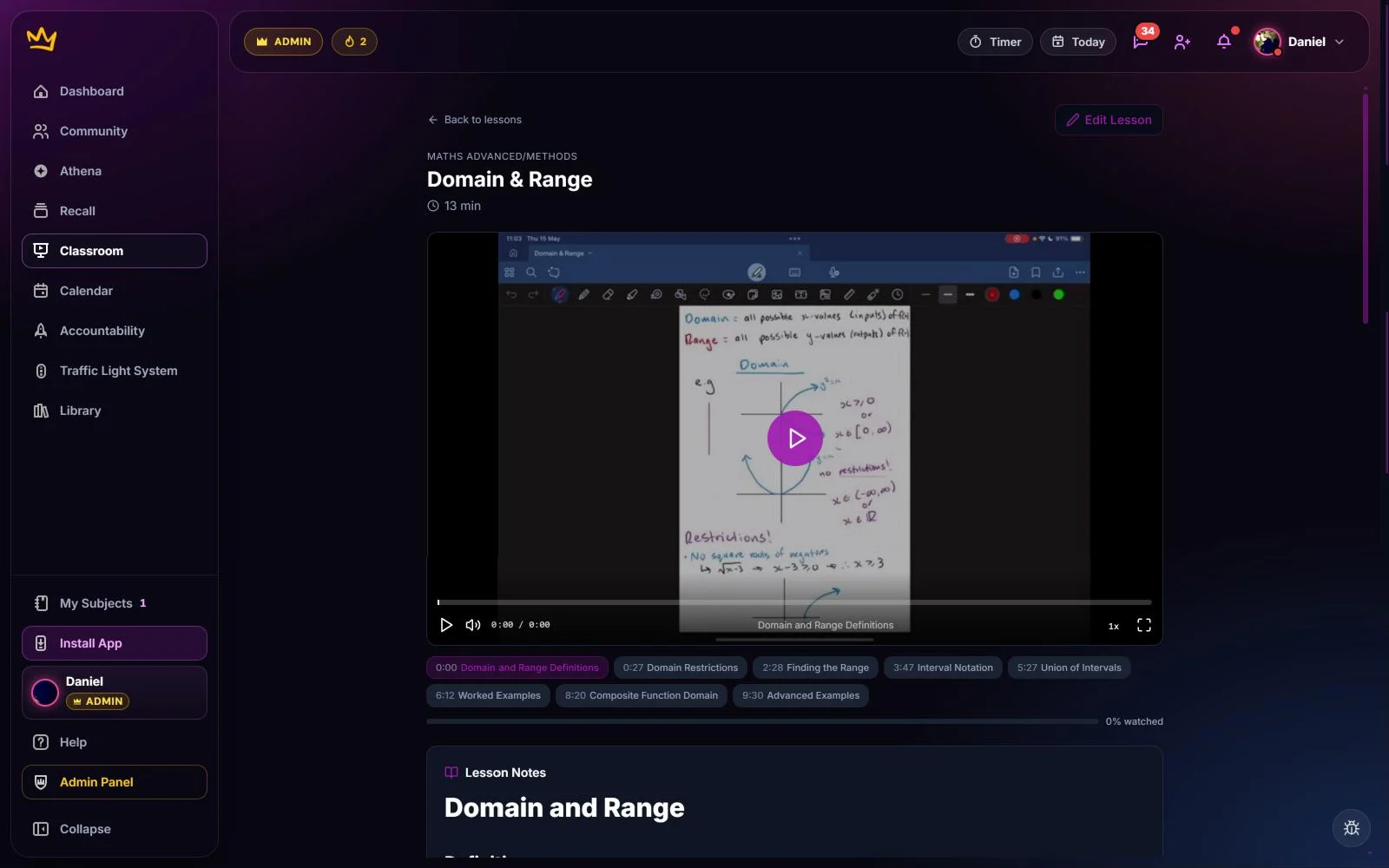Jump to the 6:12 Worked Examples chapter

[488, 695]
